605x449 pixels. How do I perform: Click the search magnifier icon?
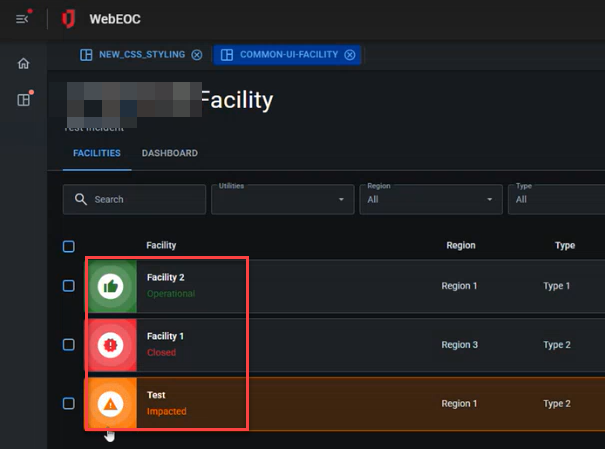pyautogui.click(x=81, y=199)
